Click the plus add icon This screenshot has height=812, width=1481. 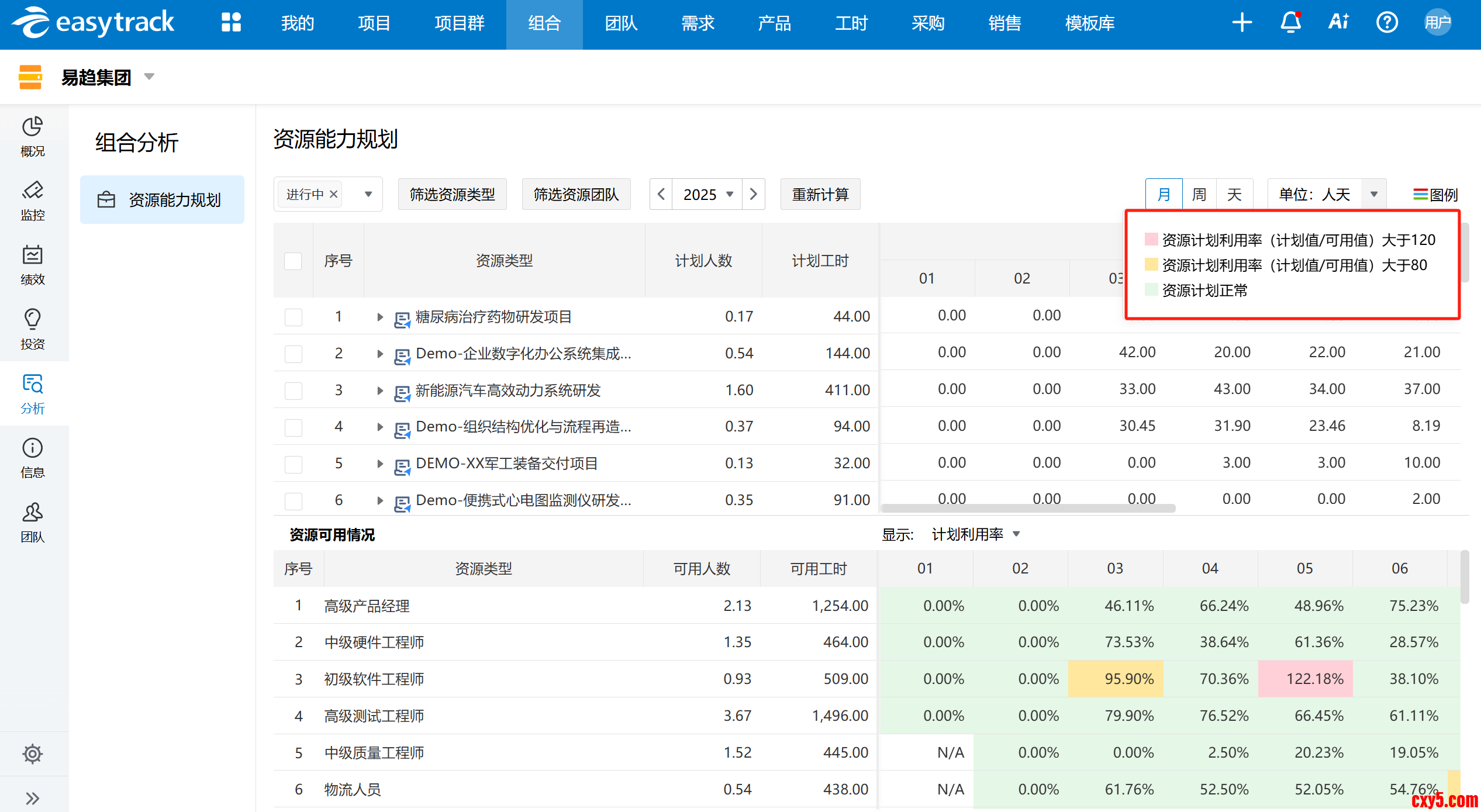point(1242,23)
